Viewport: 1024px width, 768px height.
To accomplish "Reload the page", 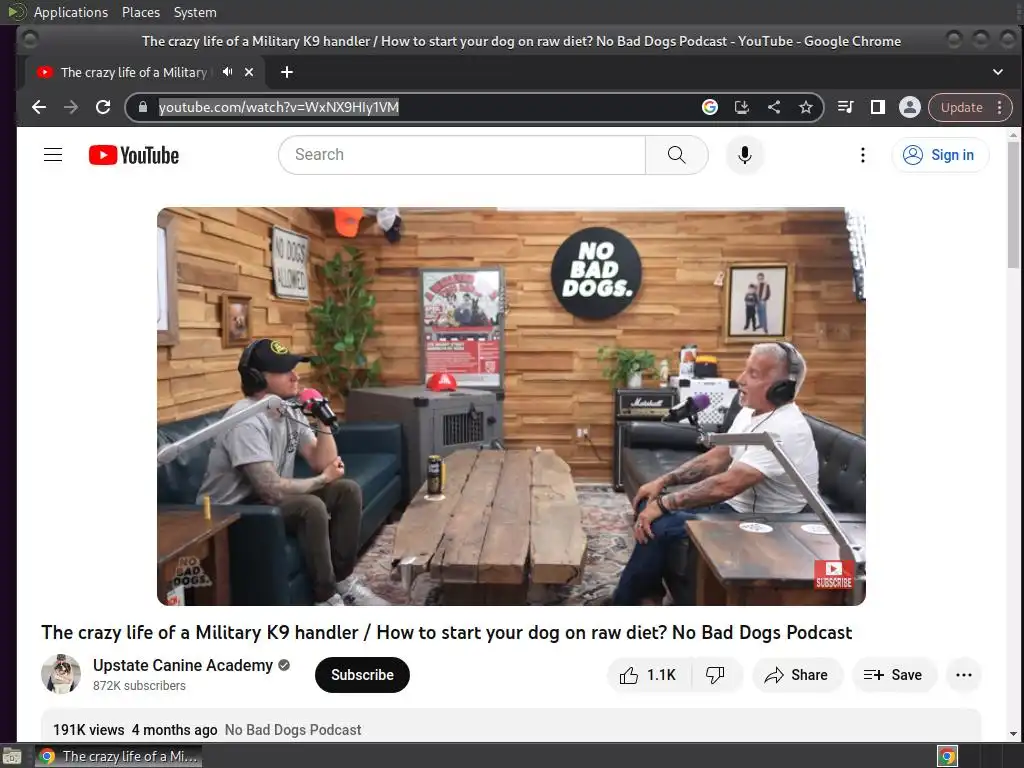I will click(103, 107).
